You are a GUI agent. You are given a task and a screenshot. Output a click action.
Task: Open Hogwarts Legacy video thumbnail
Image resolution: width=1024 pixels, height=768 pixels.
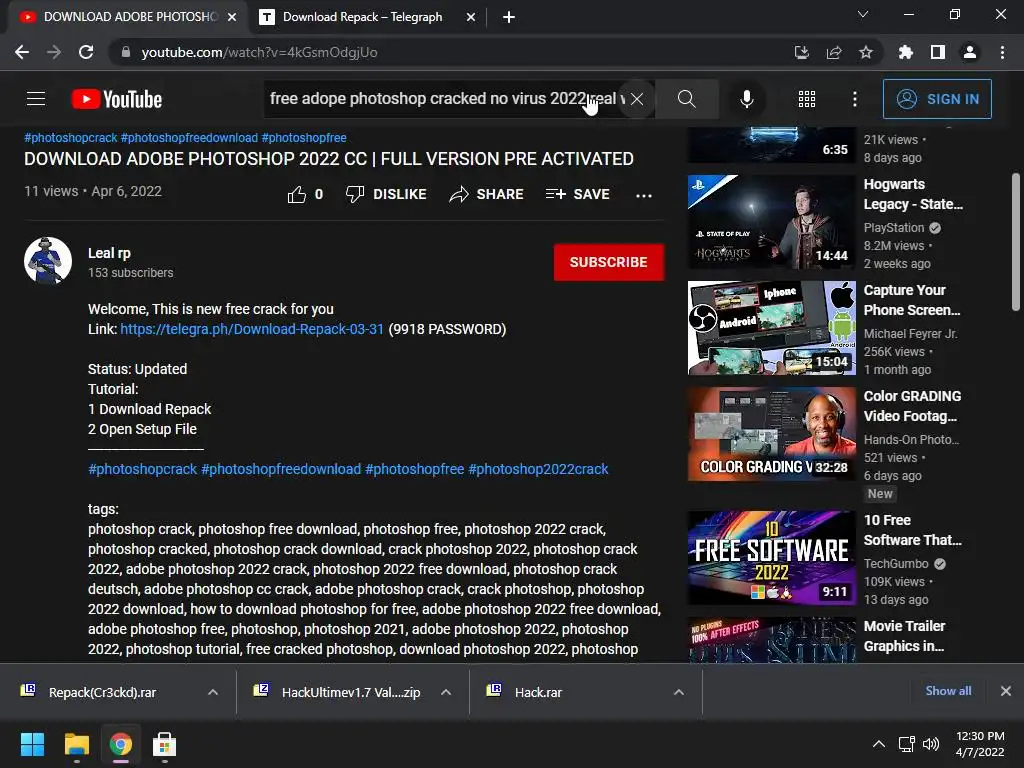772,222
